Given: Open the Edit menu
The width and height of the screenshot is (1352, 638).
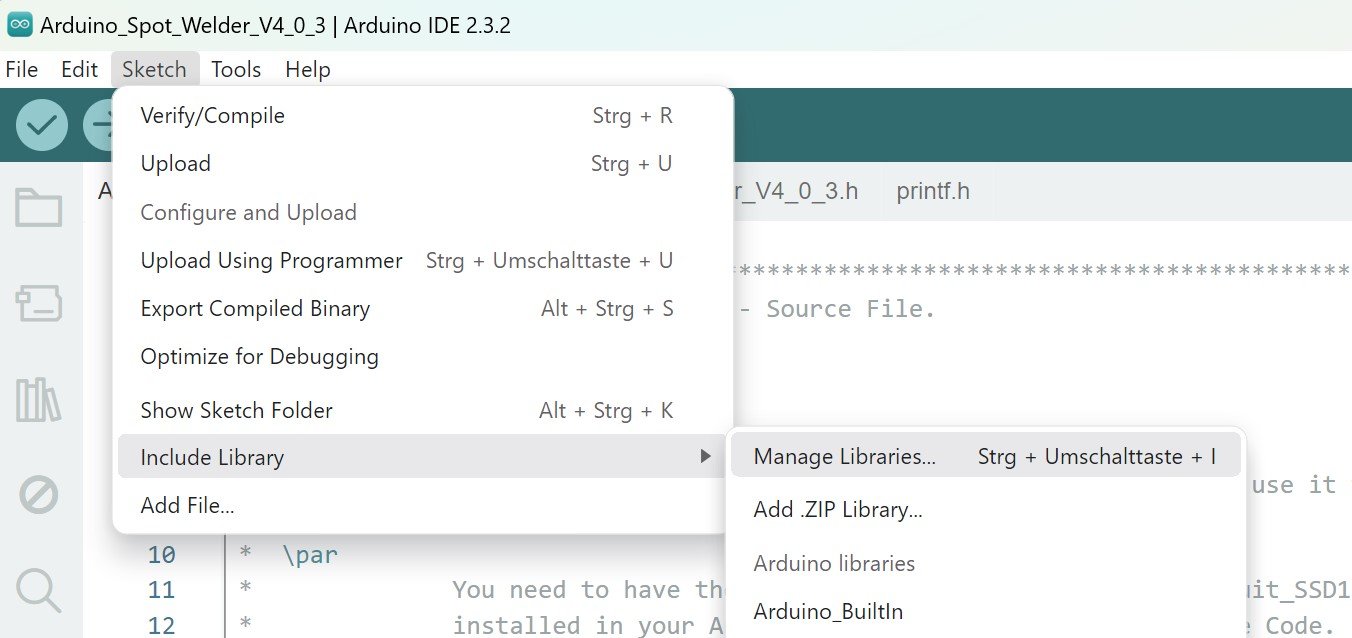Looking at the screenshot, I should [x=79, y=69].
